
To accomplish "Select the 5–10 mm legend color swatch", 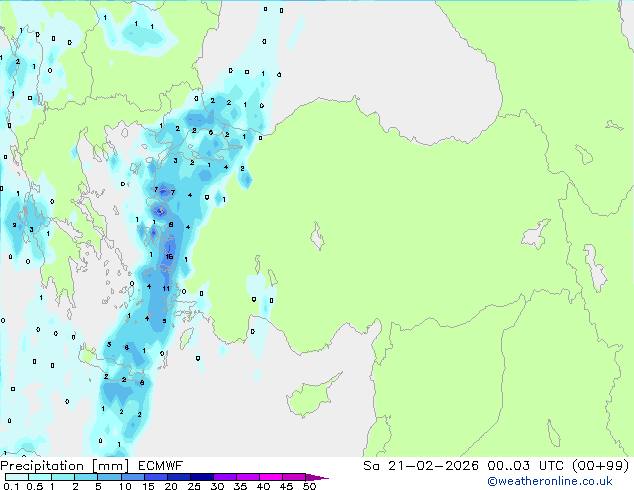I will (109, 477).
